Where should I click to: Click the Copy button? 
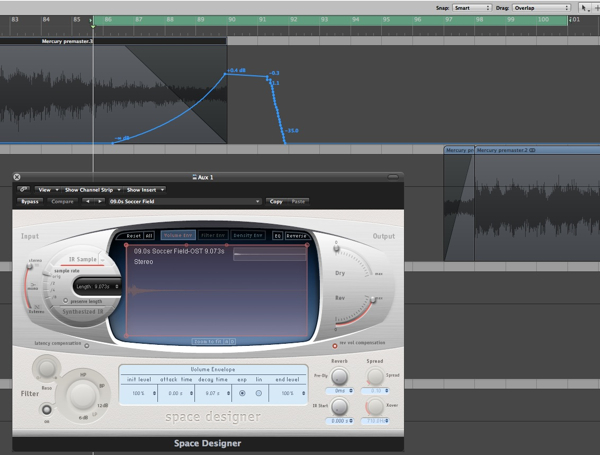[x=276, y=201]
